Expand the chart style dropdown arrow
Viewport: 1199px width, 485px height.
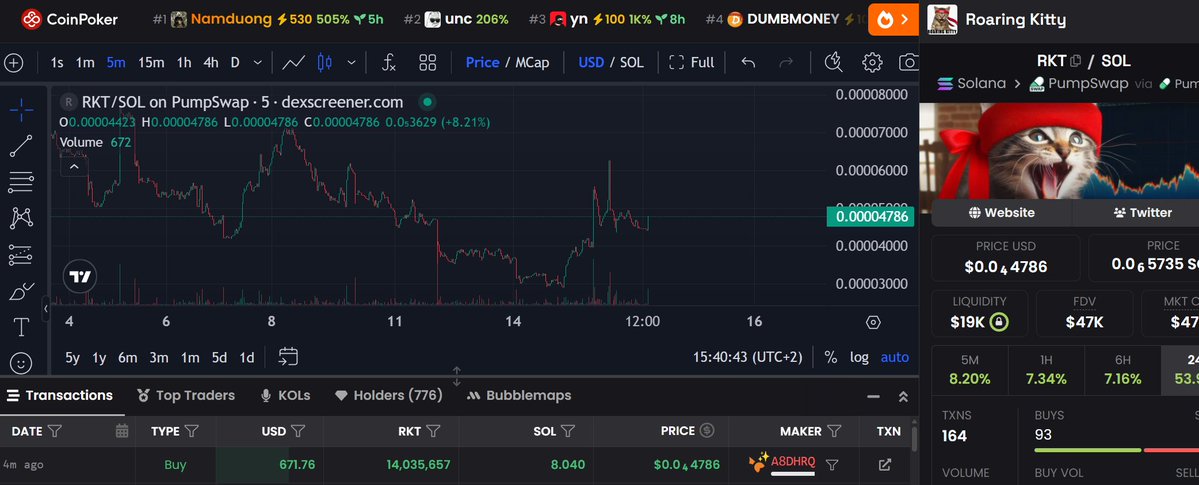point(351,63)
